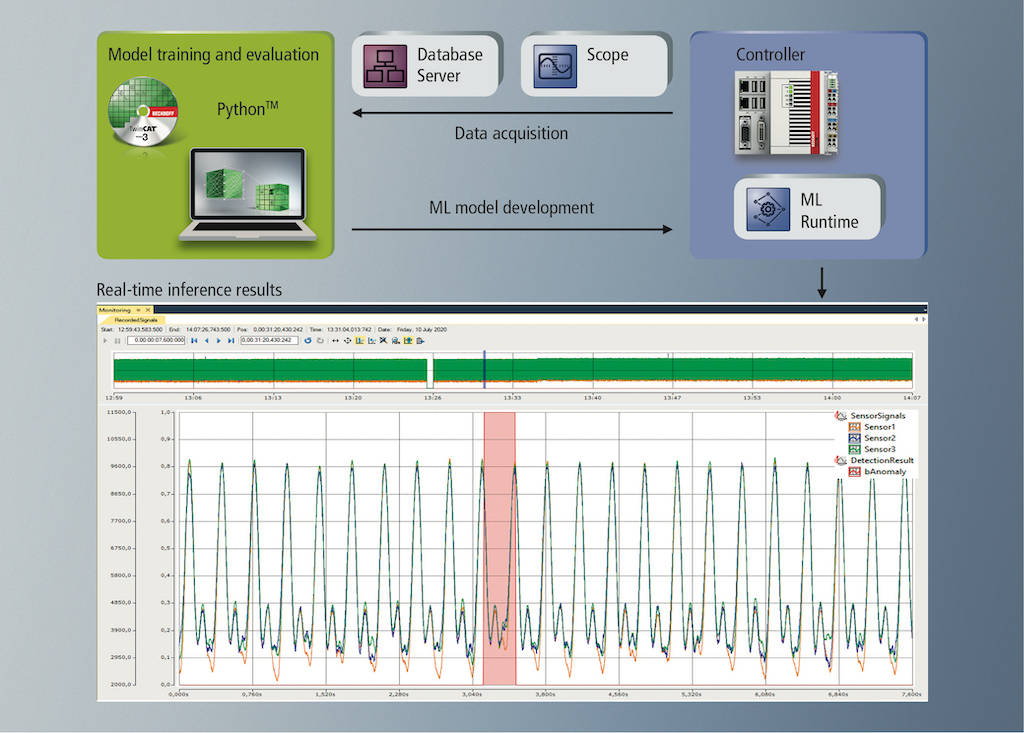Click the Controller hardware image
Viewport: 1024px width, 733px height.
click(787, 112)
